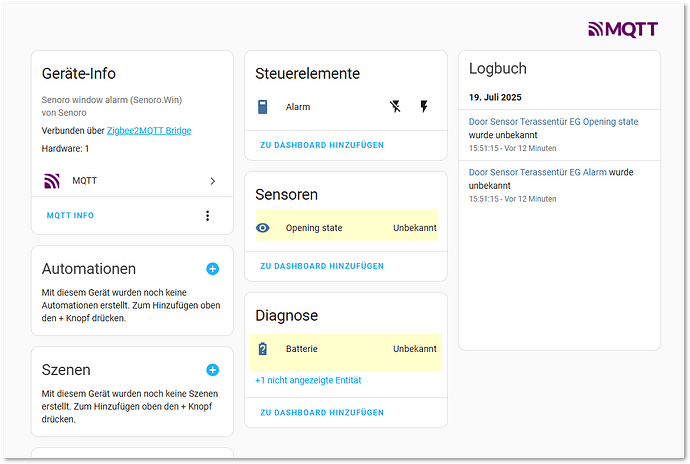Image resolution: width=690 pixels, height=464 pixels.
Task: Add new scene with plus icon
Action: pos(212,370)
